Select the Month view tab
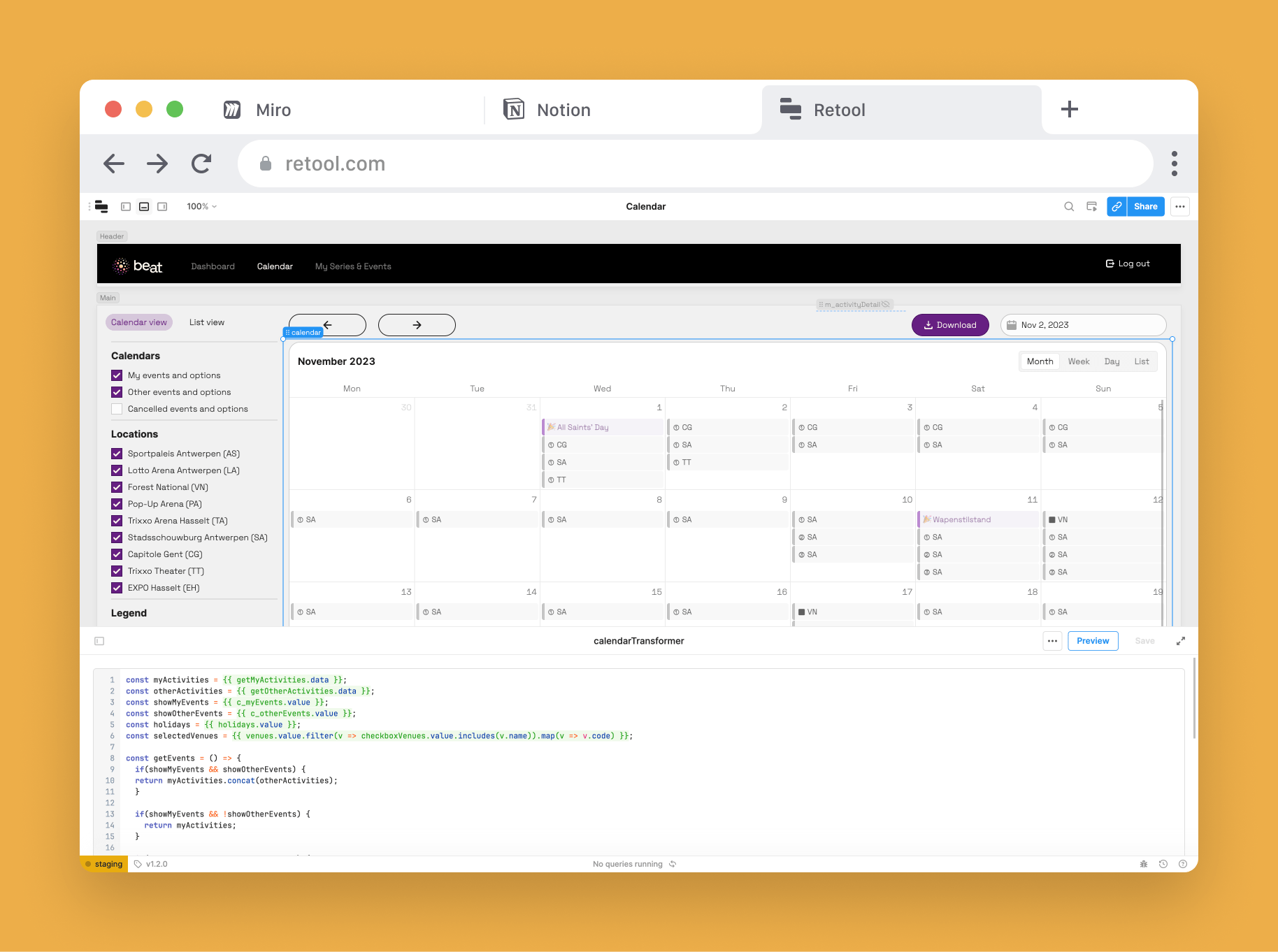This screenshot has height=952, width=1278. 1040,361
